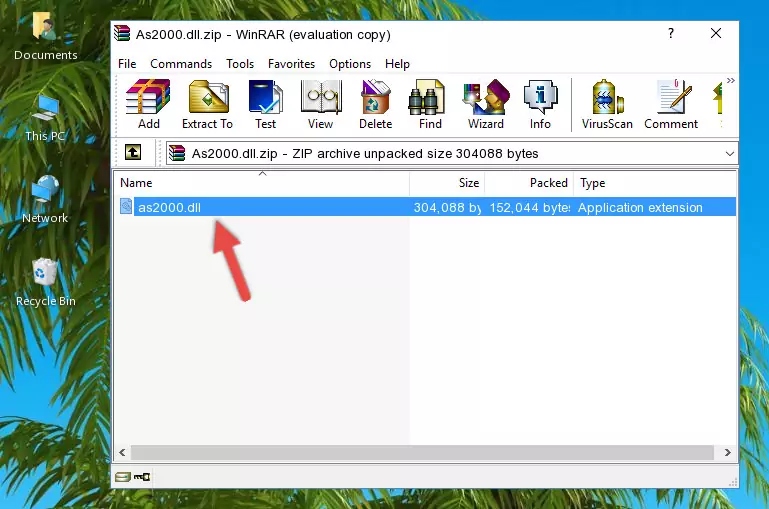Open the View file tool
The image size is (769, 509).
click(x=321, y=104)
